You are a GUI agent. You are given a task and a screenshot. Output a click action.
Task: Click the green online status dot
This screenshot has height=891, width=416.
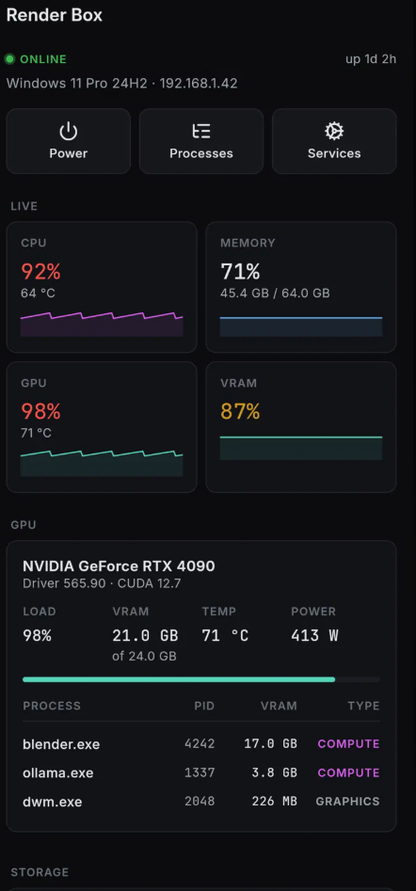point(10,59)
